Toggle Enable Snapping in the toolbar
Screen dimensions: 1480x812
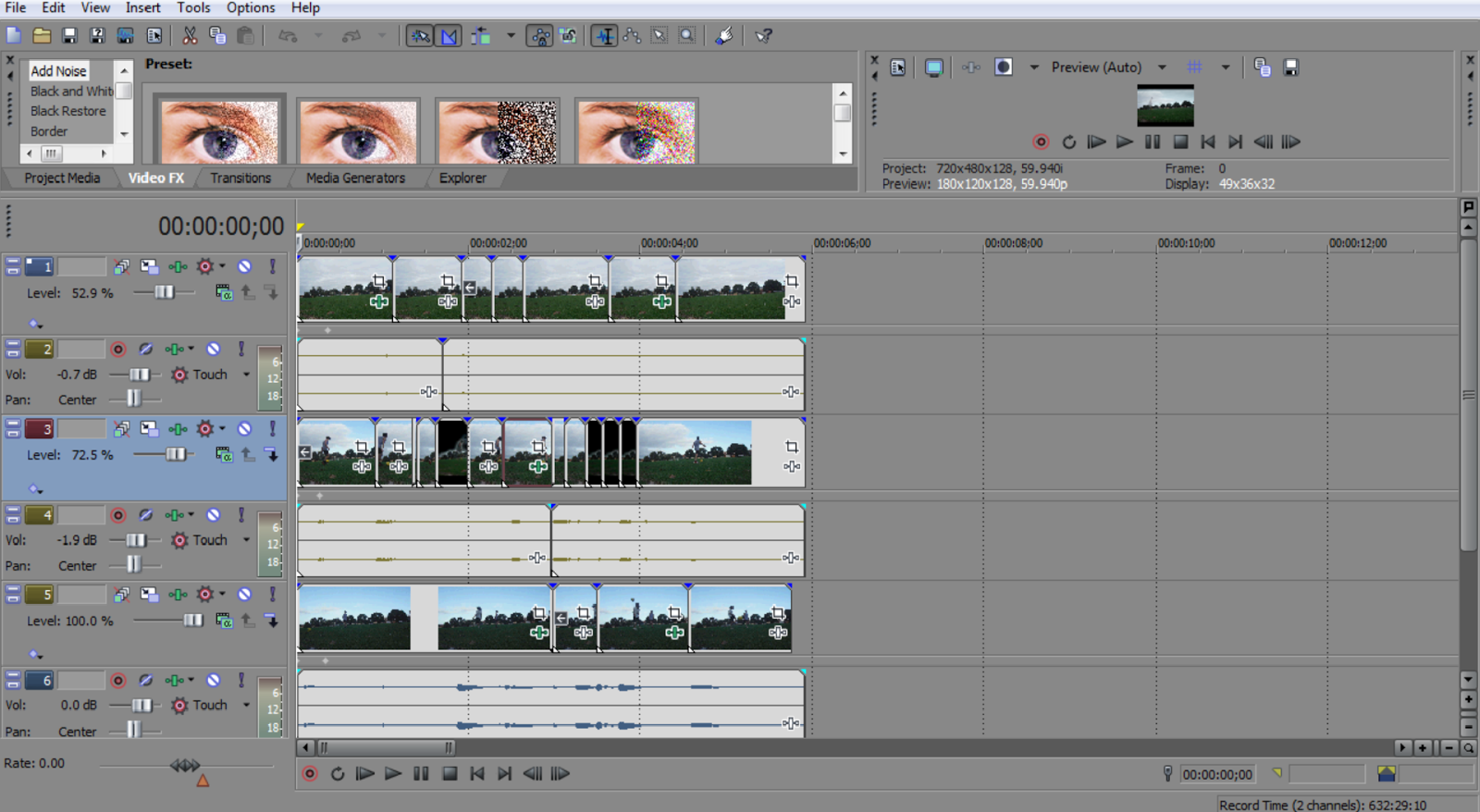pos(420,35)
